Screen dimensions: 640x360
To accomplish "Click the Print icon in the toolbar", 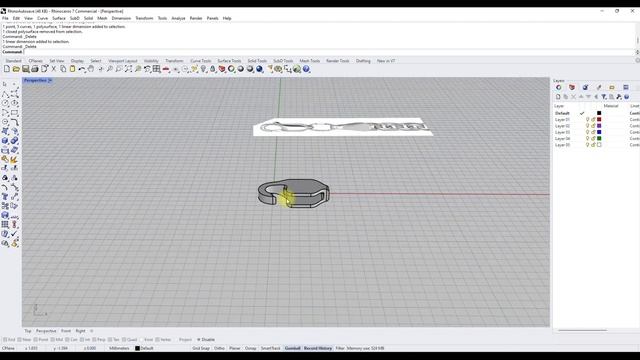I will [35, 69].
